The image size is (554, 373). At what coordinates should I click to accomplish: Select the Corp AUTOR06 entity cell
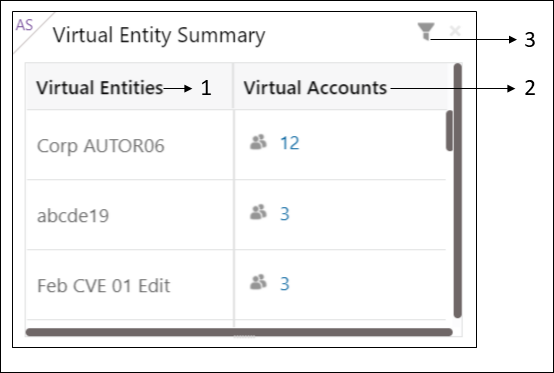[x=130, y=145]
